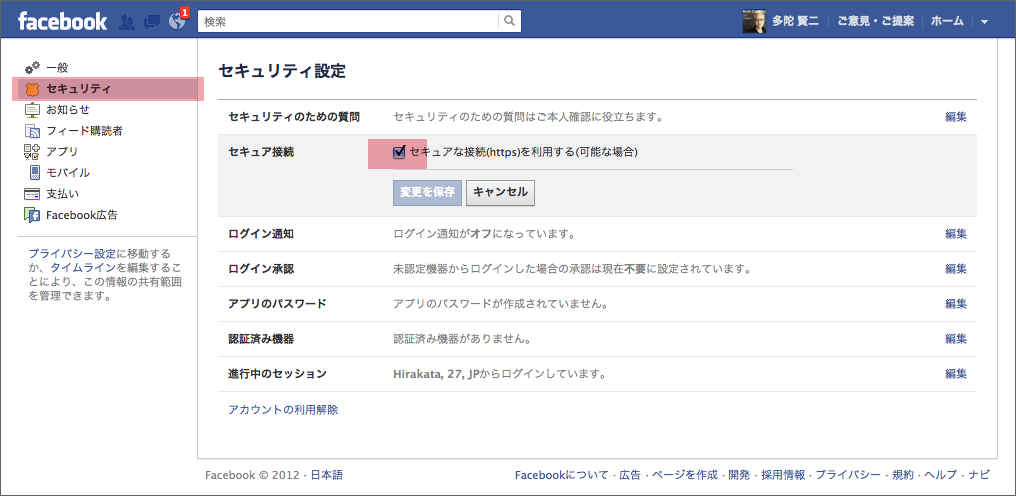Edit 認証済み機器 row
The width and height of the screenshot is (1016, 496).
[956, 339]
